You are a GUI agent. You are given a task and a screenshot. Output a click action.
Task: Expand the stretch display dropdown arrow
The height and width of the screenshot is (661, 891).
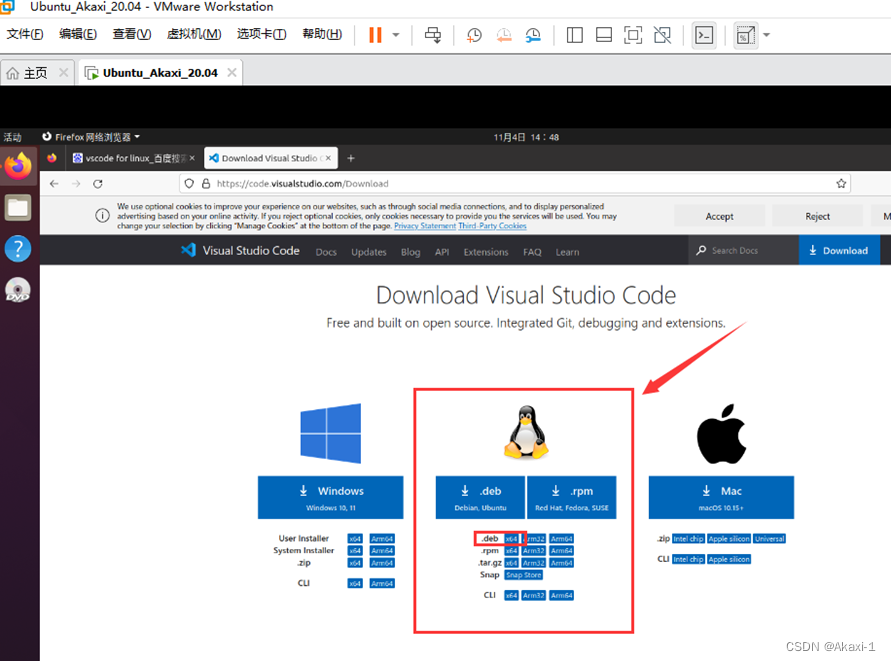click(767, 35)
